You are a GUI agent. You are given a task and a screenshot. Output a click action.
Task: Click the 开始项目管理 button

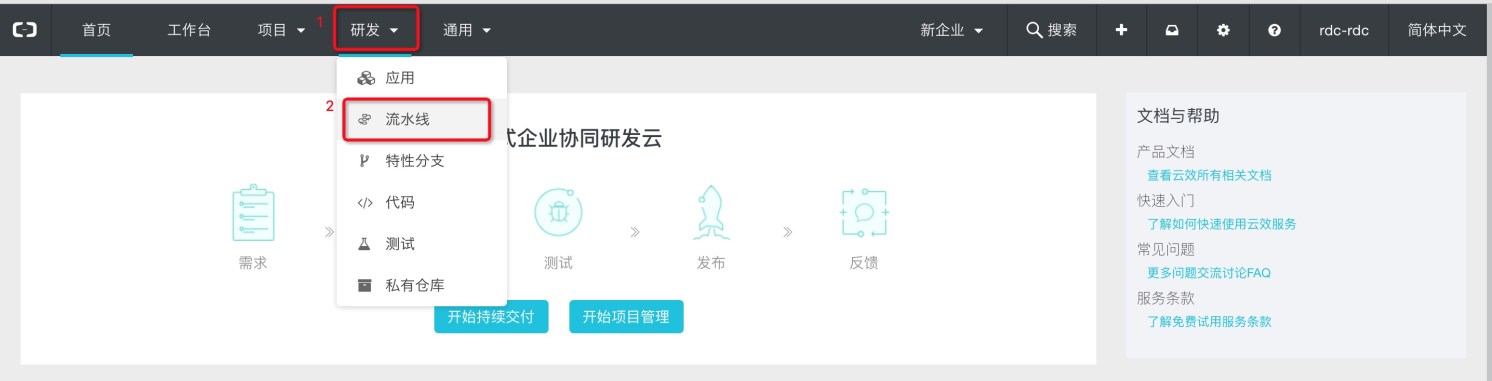pos(626,316)
